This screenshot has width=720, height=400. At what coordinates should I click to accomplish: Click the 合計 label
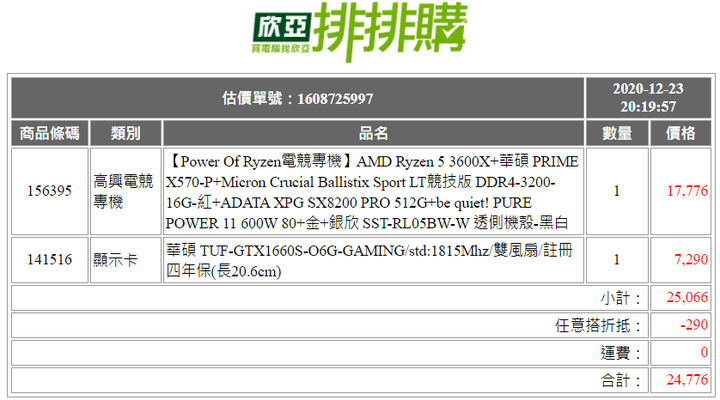621,381
